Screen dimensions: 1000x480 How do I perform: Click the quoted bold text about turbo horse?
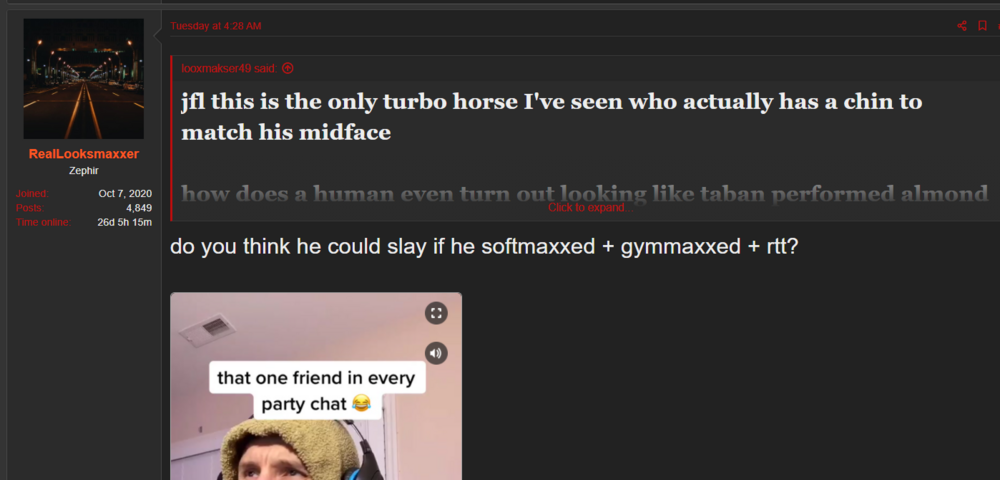click(x=552, y=117)
